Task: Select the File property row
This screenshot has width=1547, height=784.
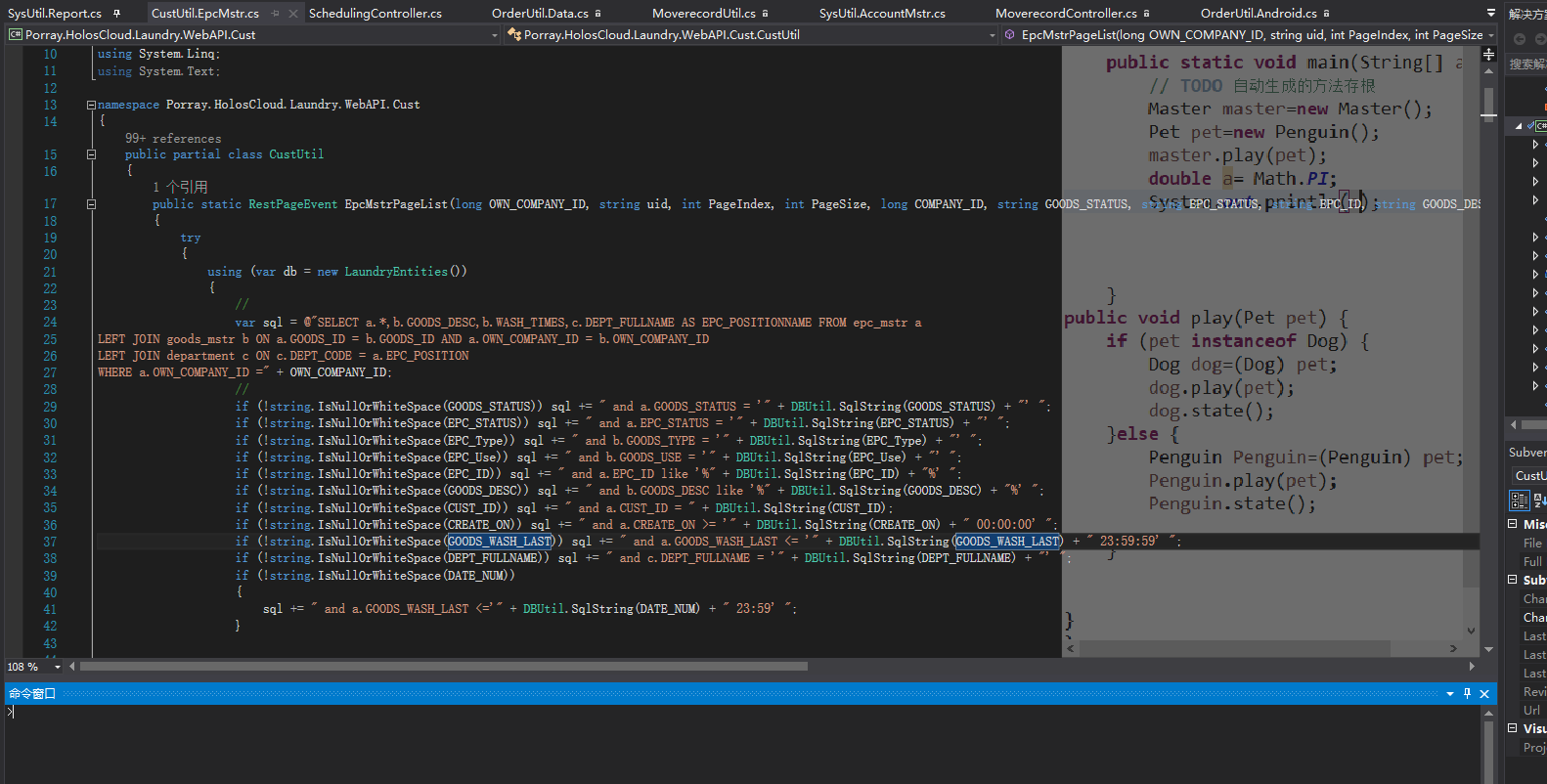Action: click(x=1532, y=544)
